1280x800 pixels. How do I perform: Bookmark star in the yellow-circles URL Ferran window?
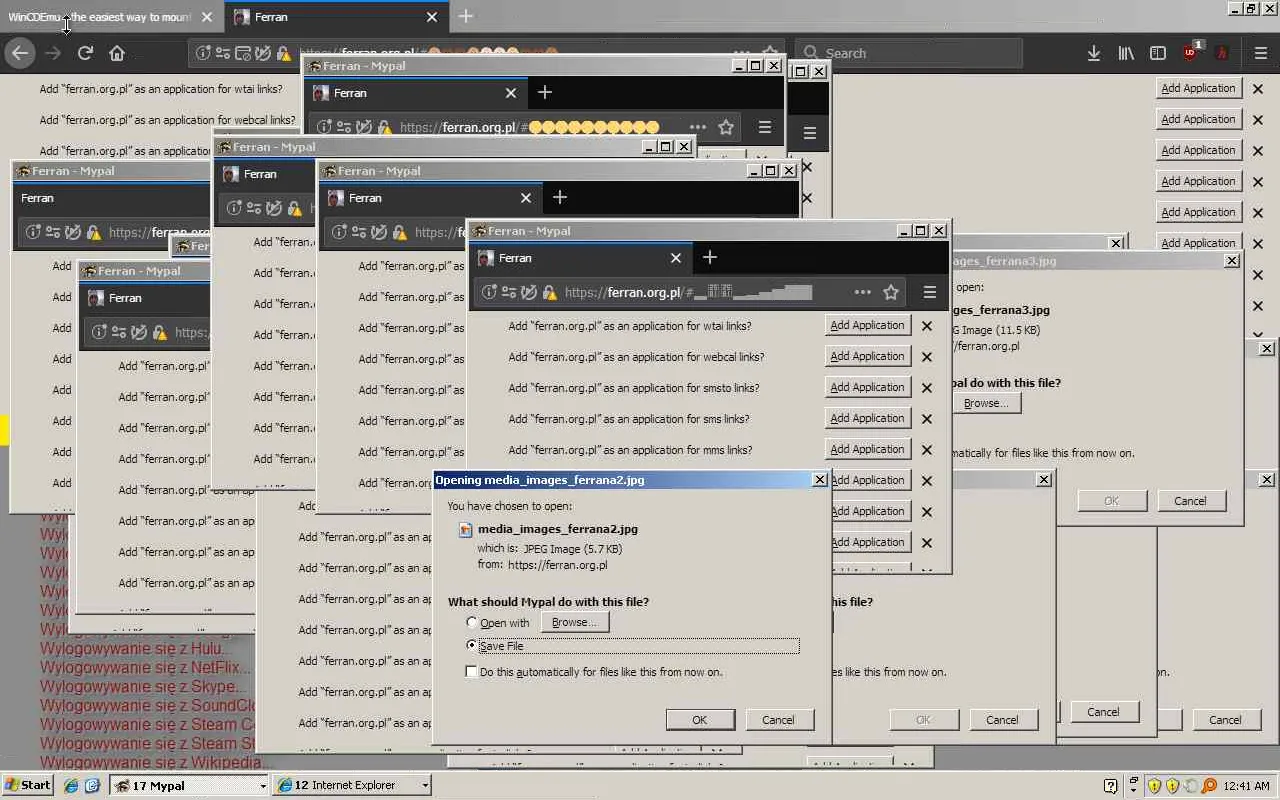[726, 128]
